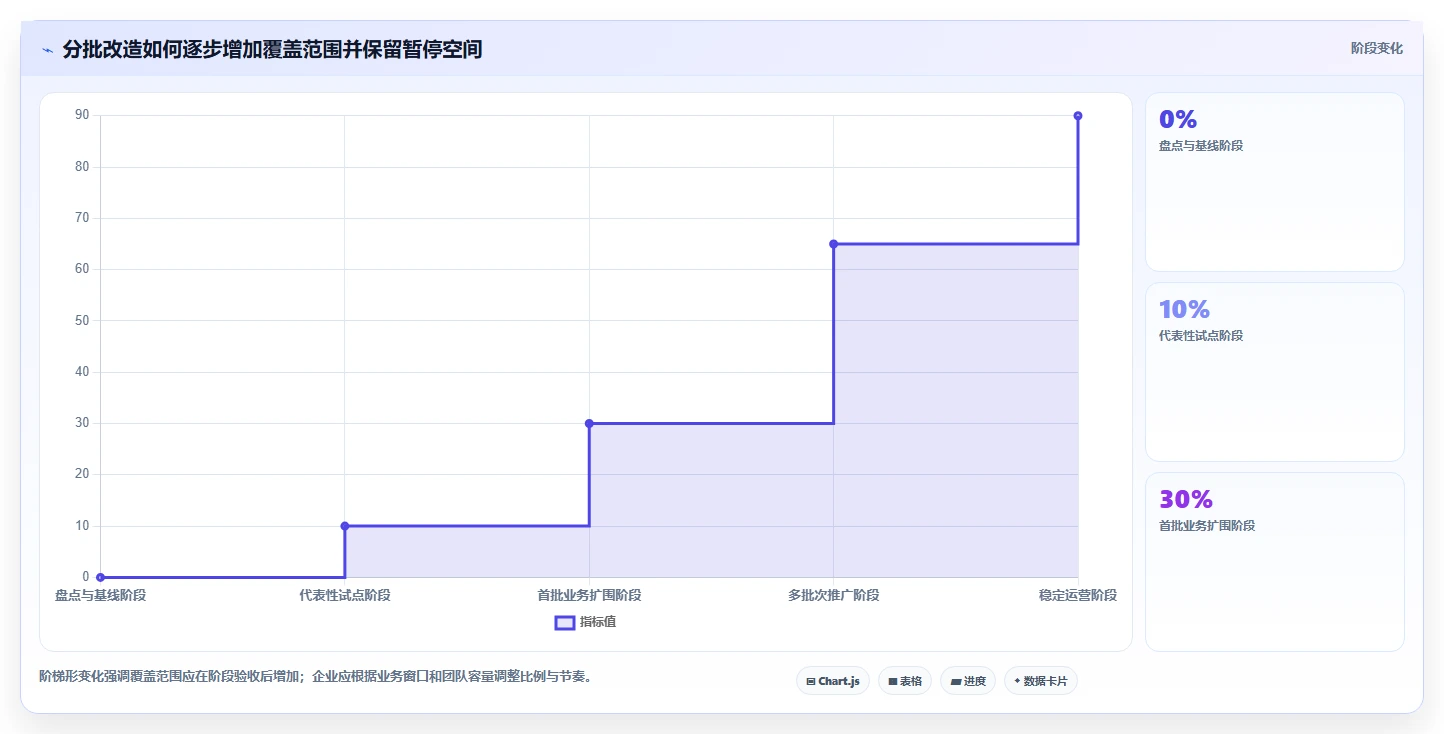
Task: Open the 10% 代表性试点阶段 card
Action: tap(1274, 372)
